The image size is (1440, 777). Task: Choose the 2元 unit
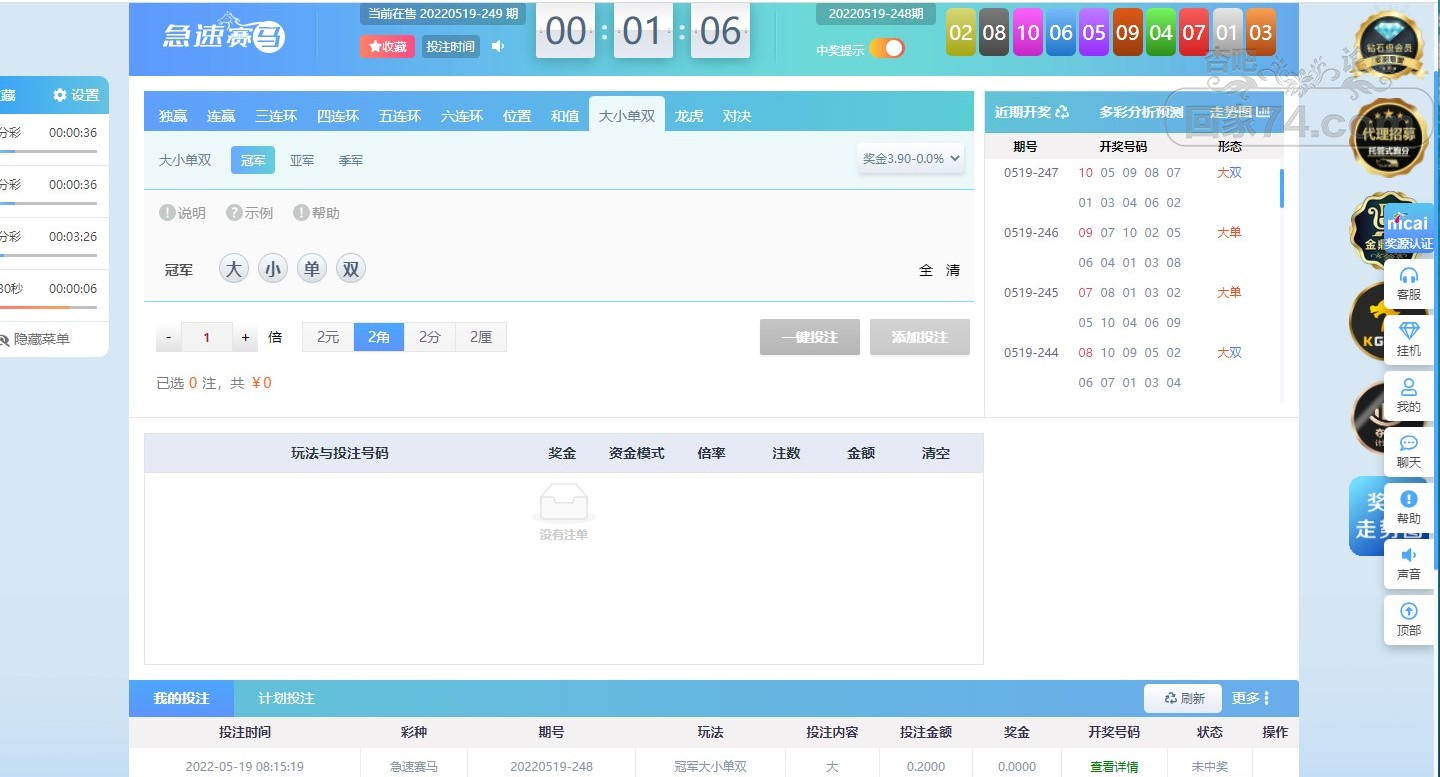(x=328, y=337)
